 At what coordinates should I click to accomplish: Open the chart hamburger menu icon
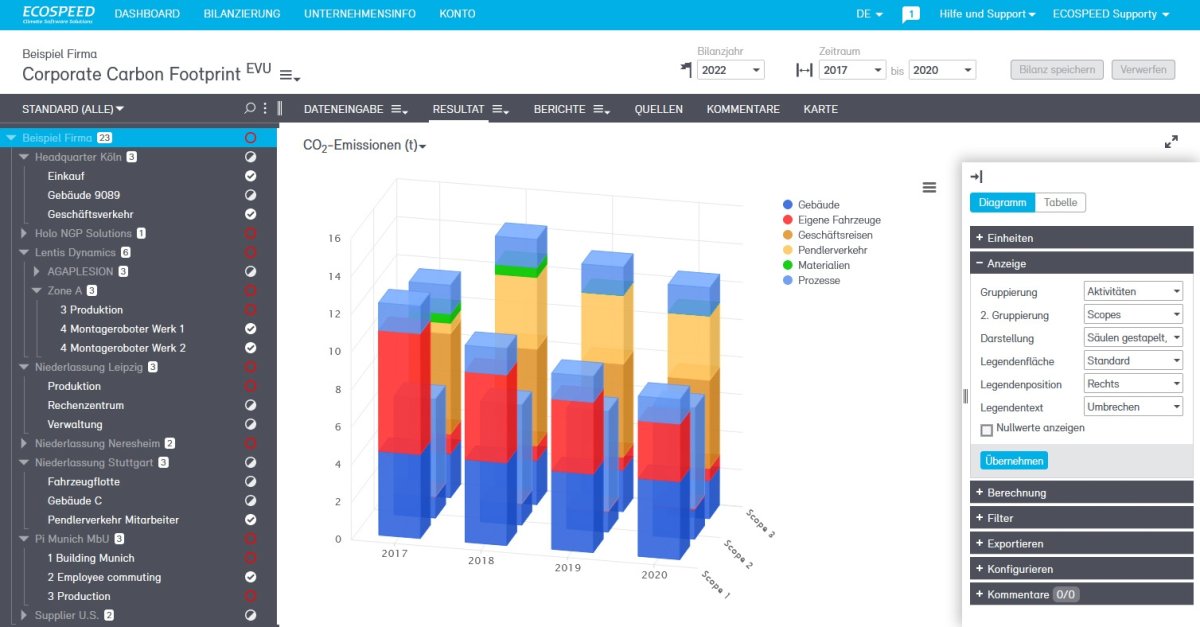point(929,187)
